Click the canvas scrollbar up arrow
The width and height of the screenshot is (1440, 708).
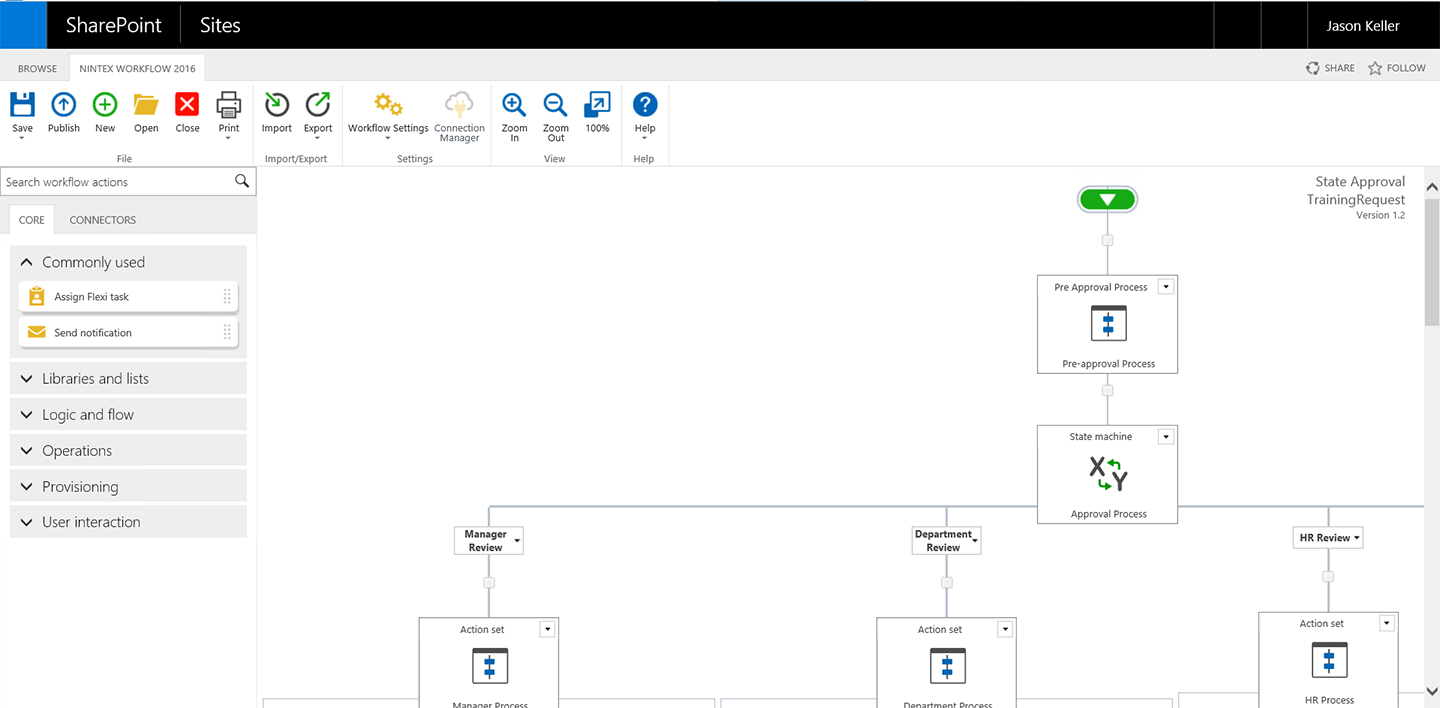tap(1432, 187)
